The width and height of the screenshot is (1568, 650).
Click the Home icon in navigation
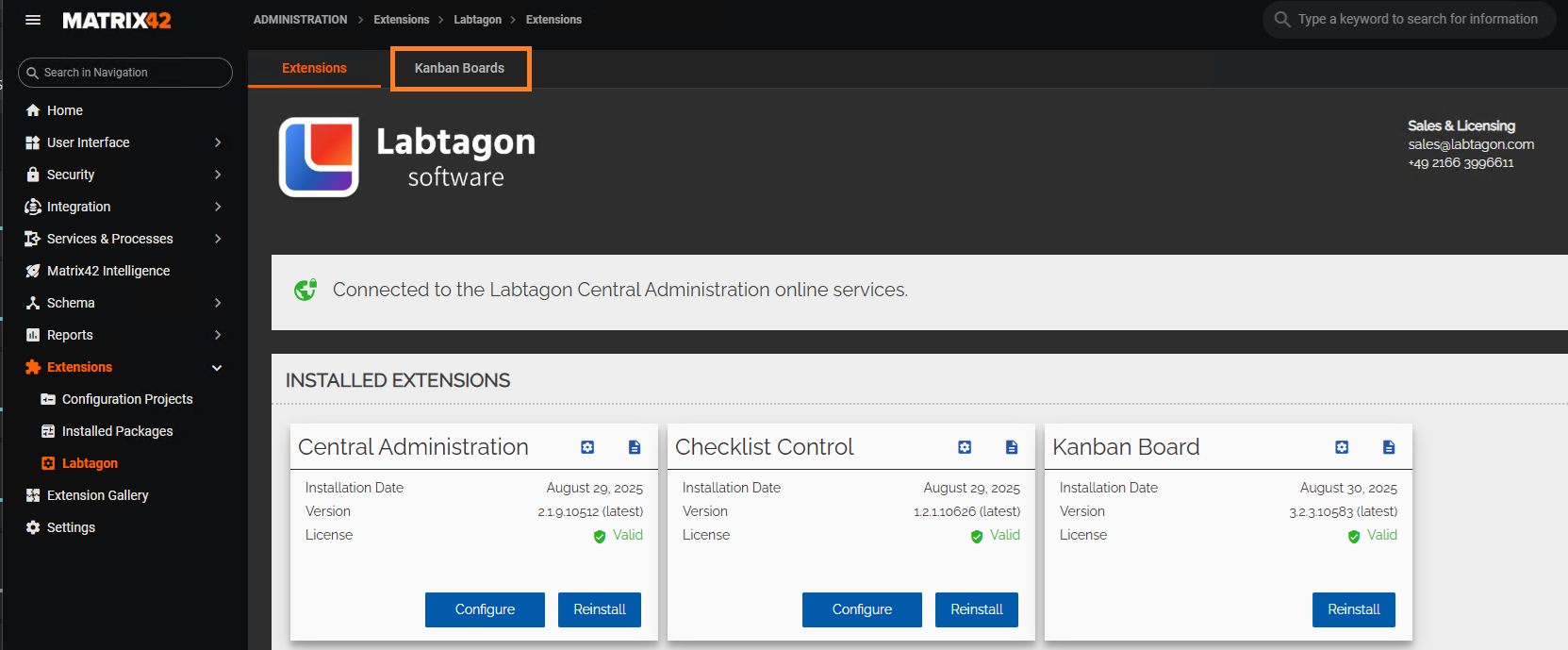33,110
